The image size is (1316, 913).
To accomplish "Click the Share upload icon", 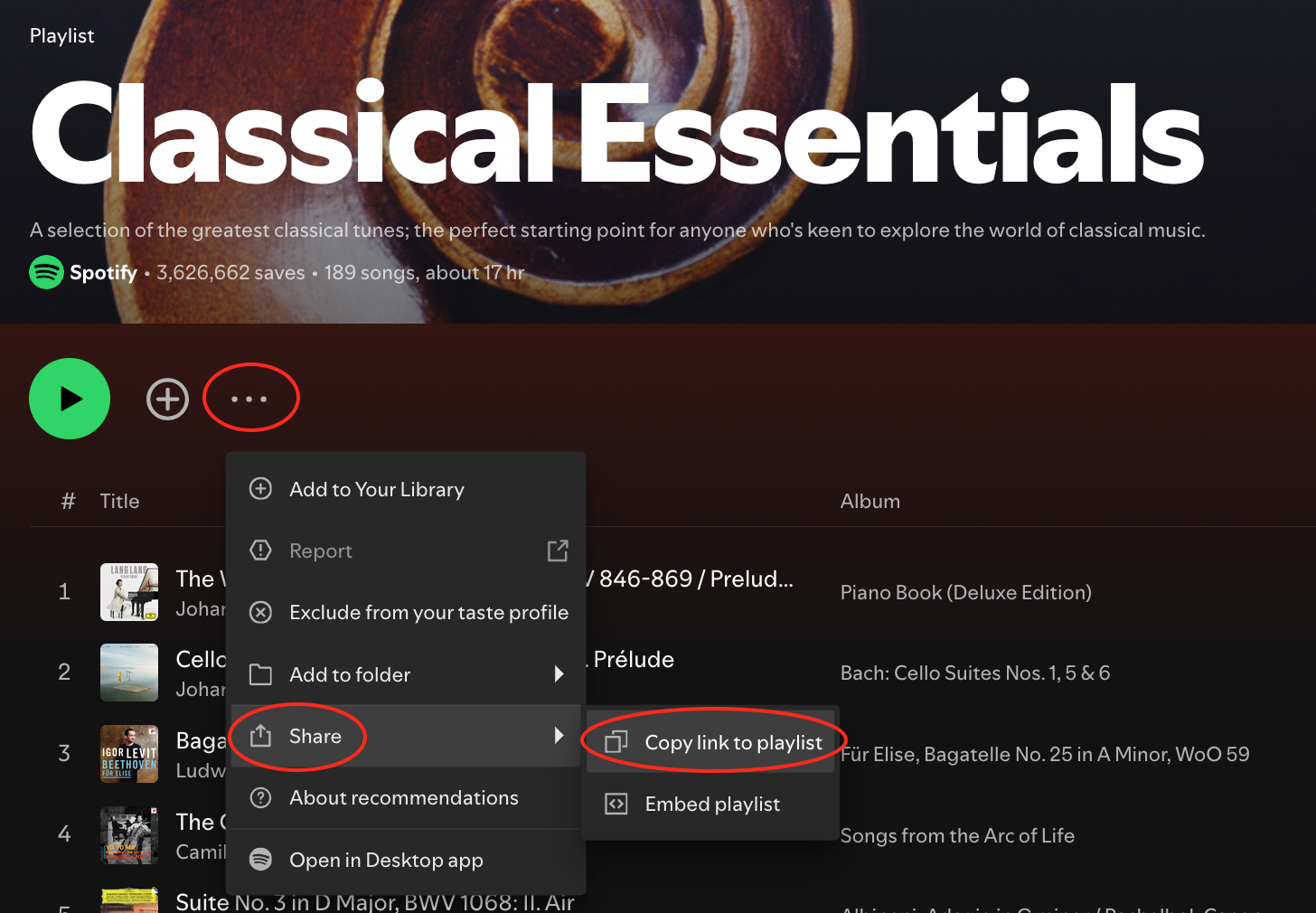I will tap(260, 736).
